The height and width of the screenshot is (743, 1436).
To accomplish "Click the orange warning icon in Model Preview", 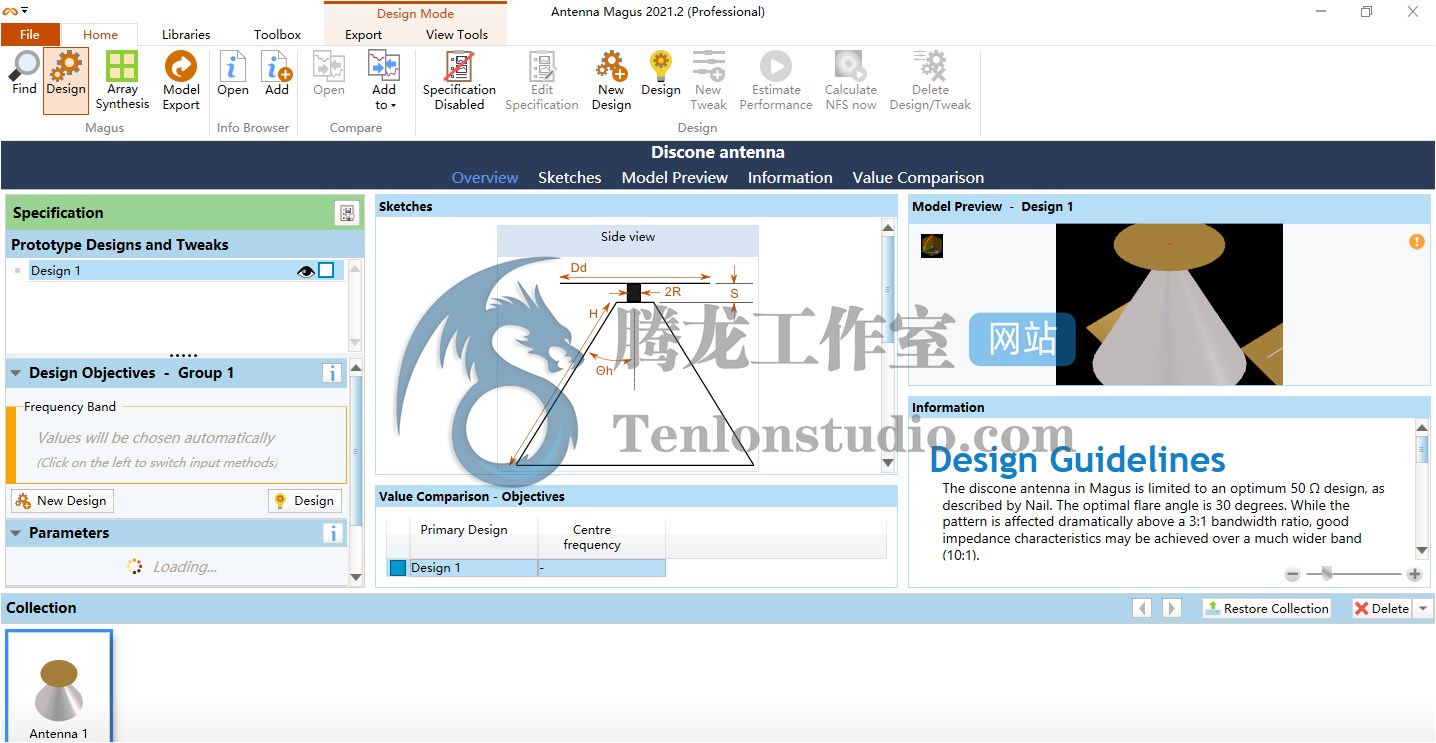I will [x=1416, y=242].
